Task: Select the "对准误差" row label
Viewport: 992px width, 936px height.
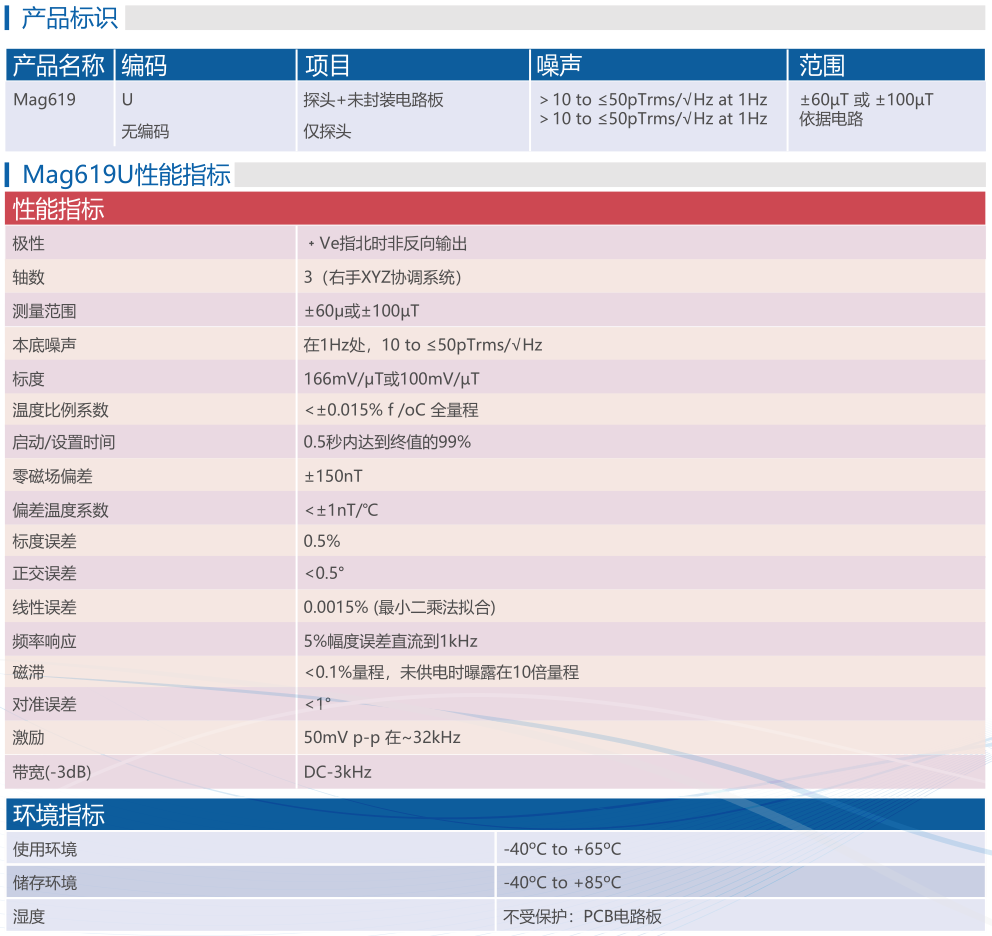Action: [44, 704]
